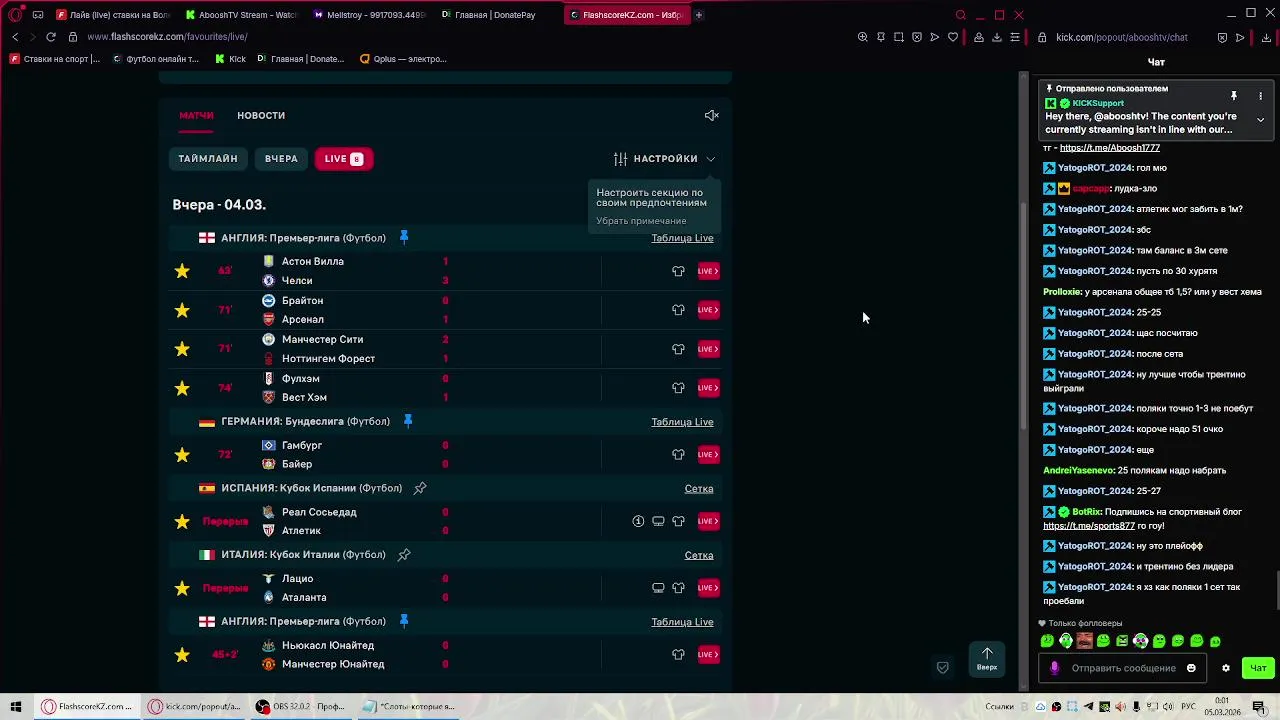
Task: Select the ВЧЕРА filter
Action: 281,158
